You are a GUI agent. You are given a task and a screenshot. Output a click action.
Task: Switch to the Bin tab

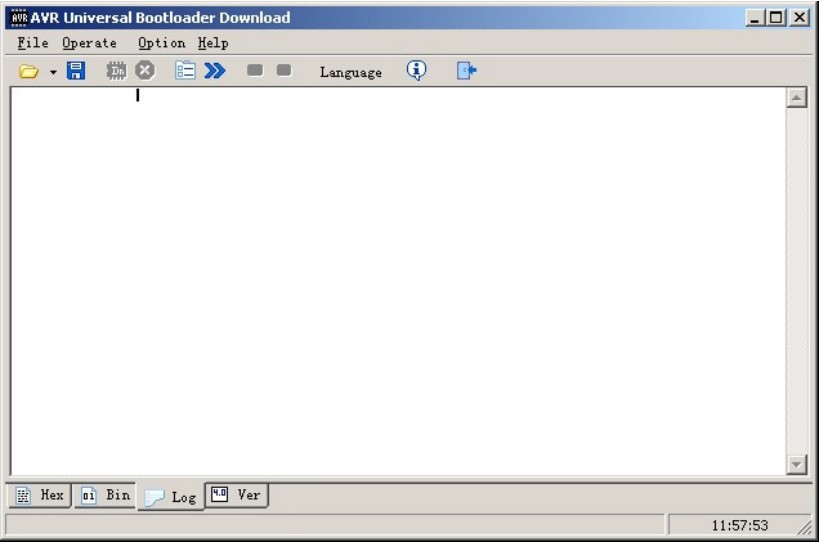pyautogui.click(x=106, y=495)
